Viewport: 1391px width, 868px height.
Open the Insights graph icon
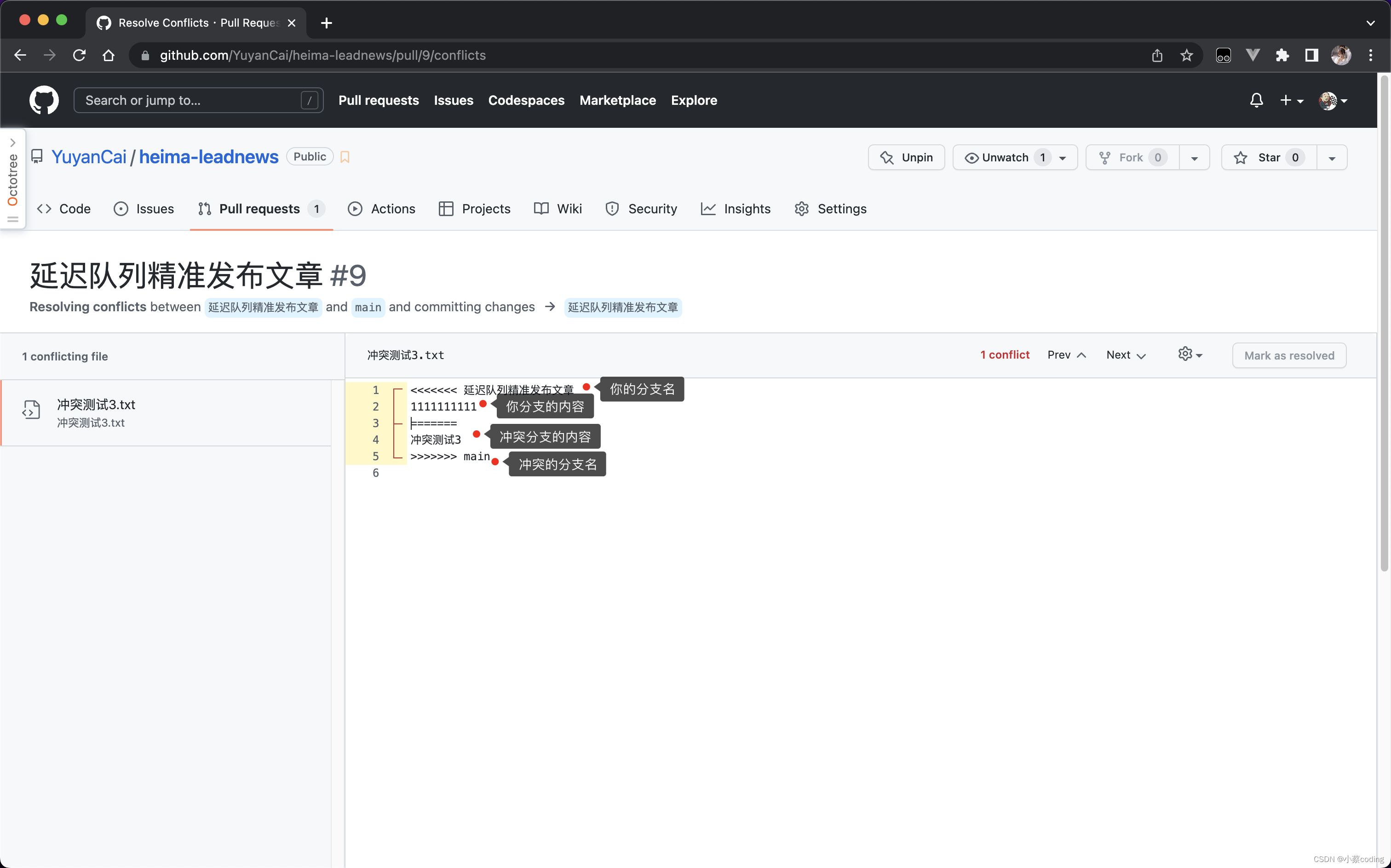point(708,208)
